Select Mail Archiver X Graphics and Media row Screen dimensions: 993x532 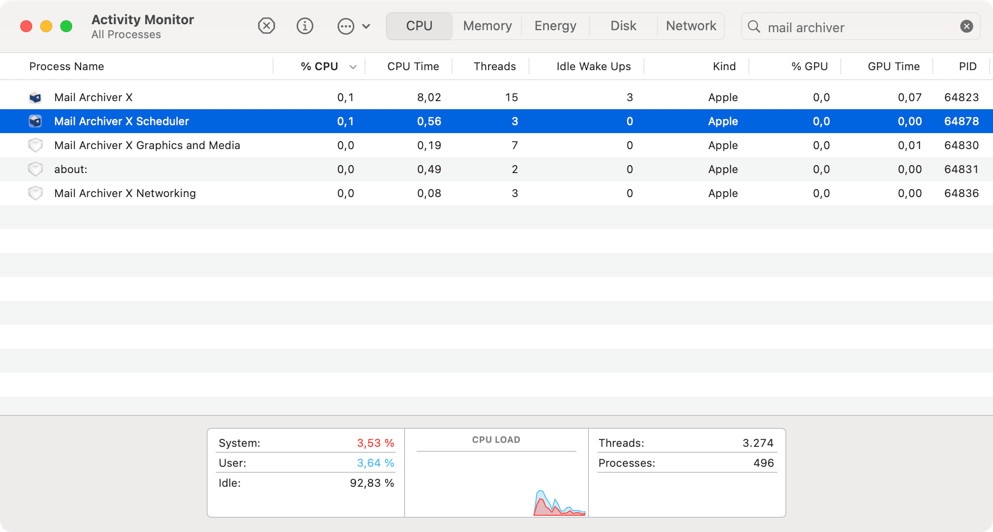tap(496, 145)
